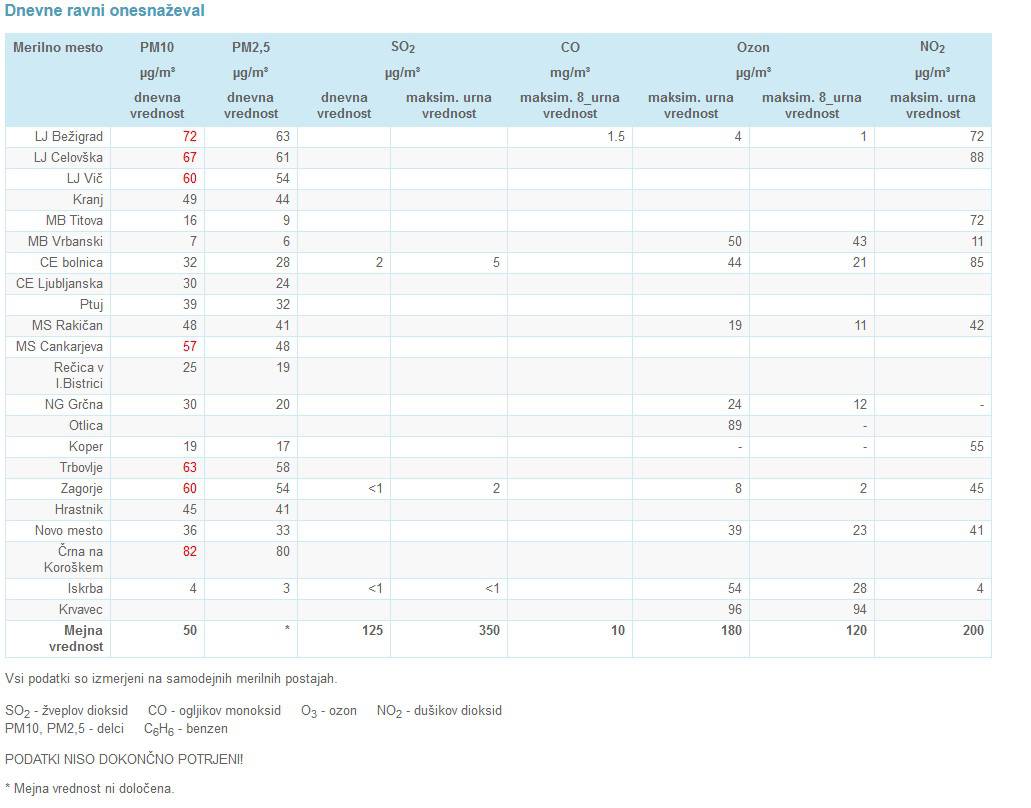The width and height of the screenshot is (1031, 808).
Task: Click the SO₂ column header
Action: pyautogui.click(x=402, y=47)
